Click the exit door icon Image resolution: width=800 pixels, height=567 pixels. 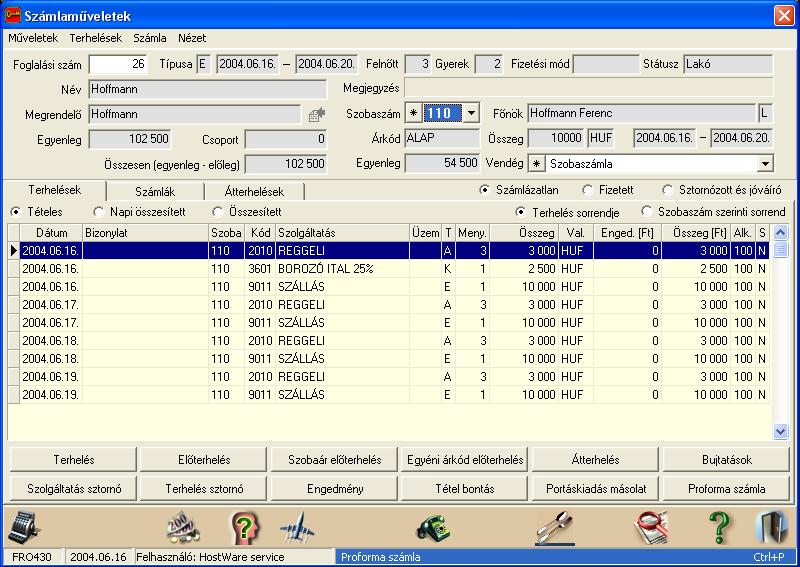(x=771, y=528)
